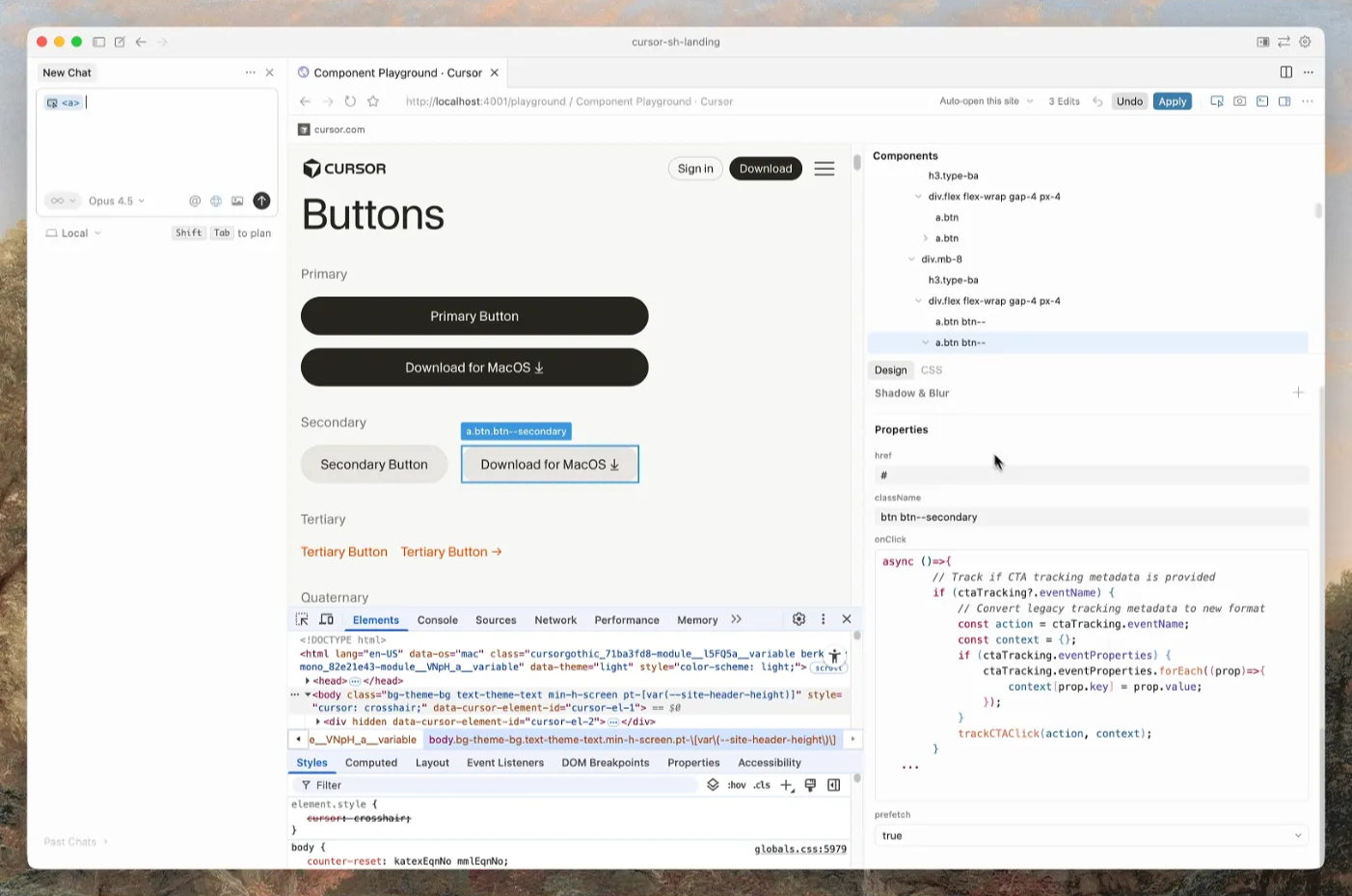
Task: Open the Computed styles tab
Action: [371, 763]
